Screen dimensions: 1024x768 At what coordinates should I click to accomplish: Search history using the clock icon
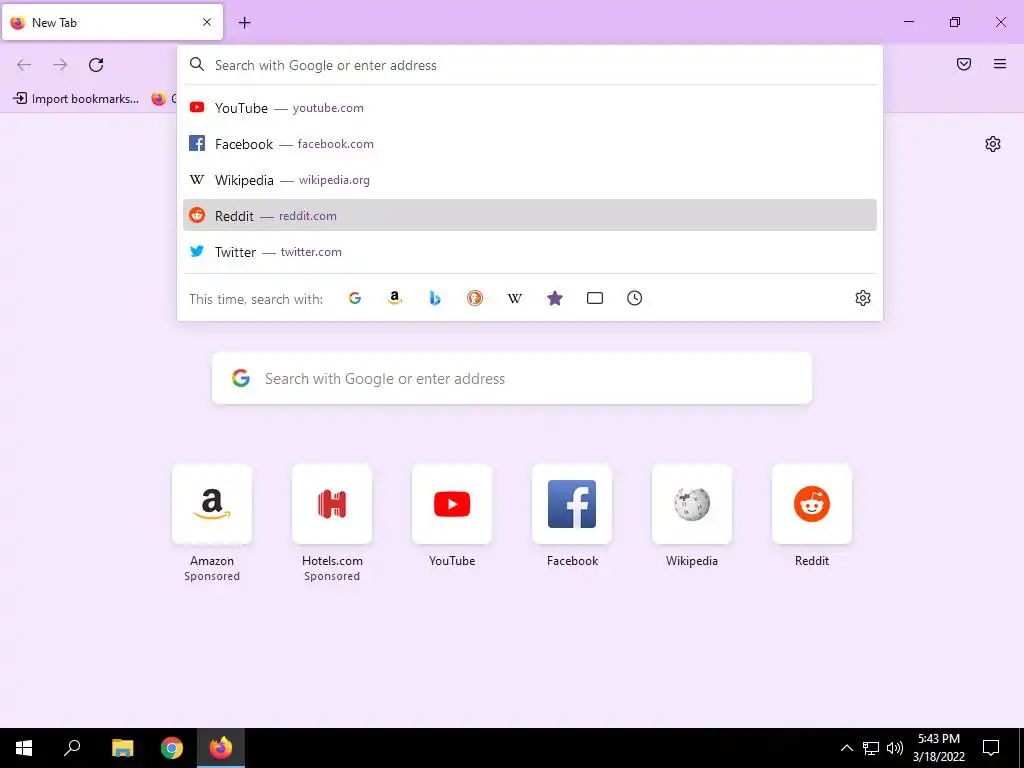click(x=635, y=298)
